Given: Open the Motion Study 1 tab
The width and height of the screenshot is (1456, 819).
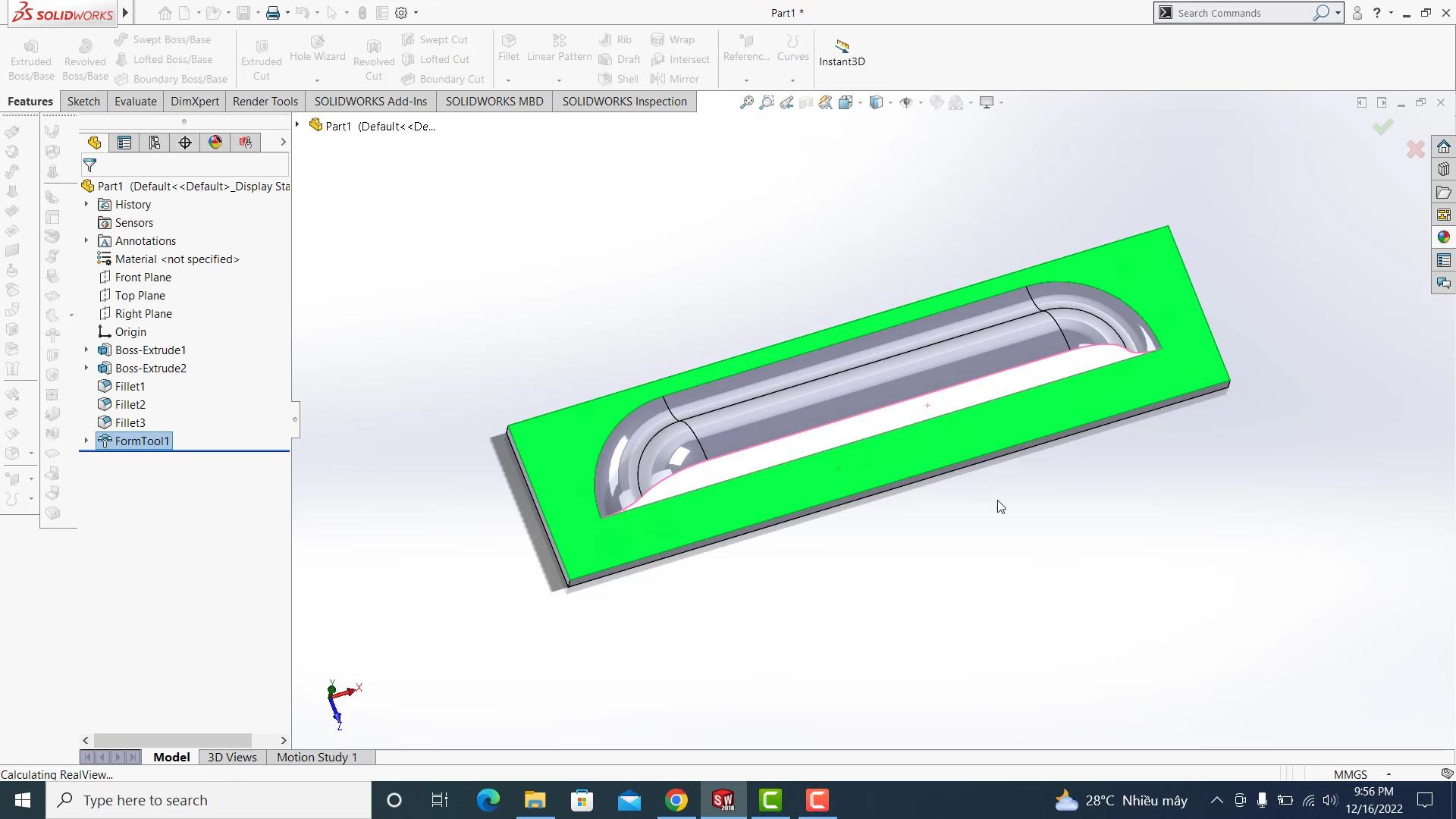Looking at the screenshot, I should coord(316,757).
